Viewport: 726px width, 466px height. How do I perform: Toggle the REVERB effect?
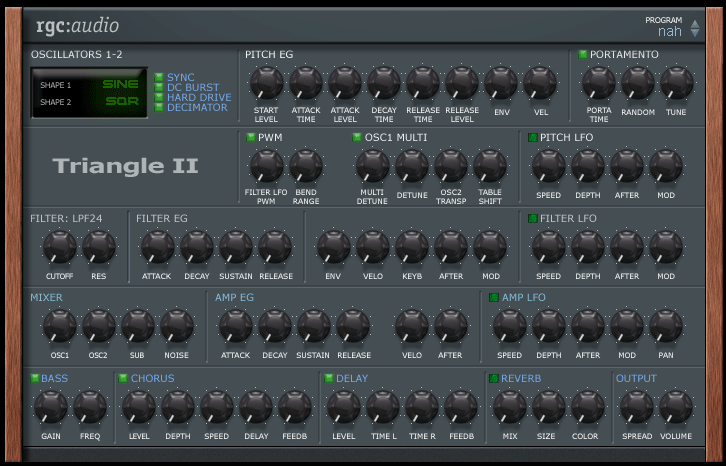[494, 378]
